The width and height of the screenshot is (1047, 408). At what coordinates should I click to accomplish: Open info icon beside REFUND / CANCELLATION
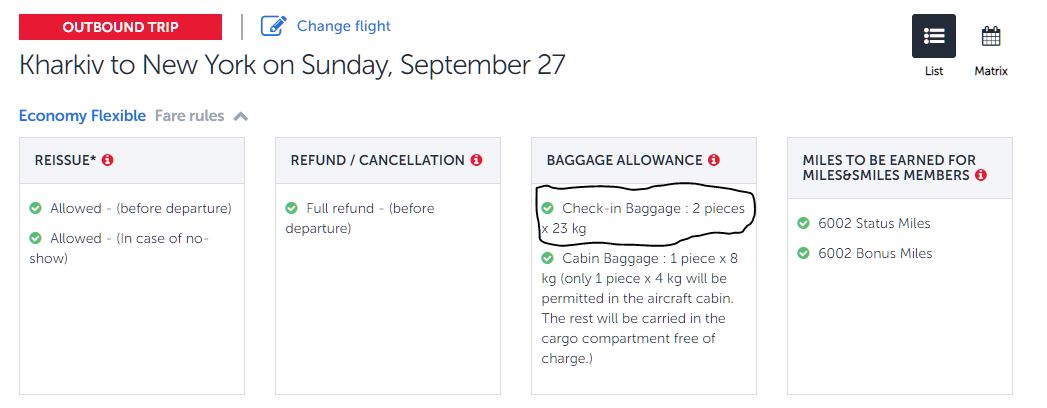pos(477,160)
